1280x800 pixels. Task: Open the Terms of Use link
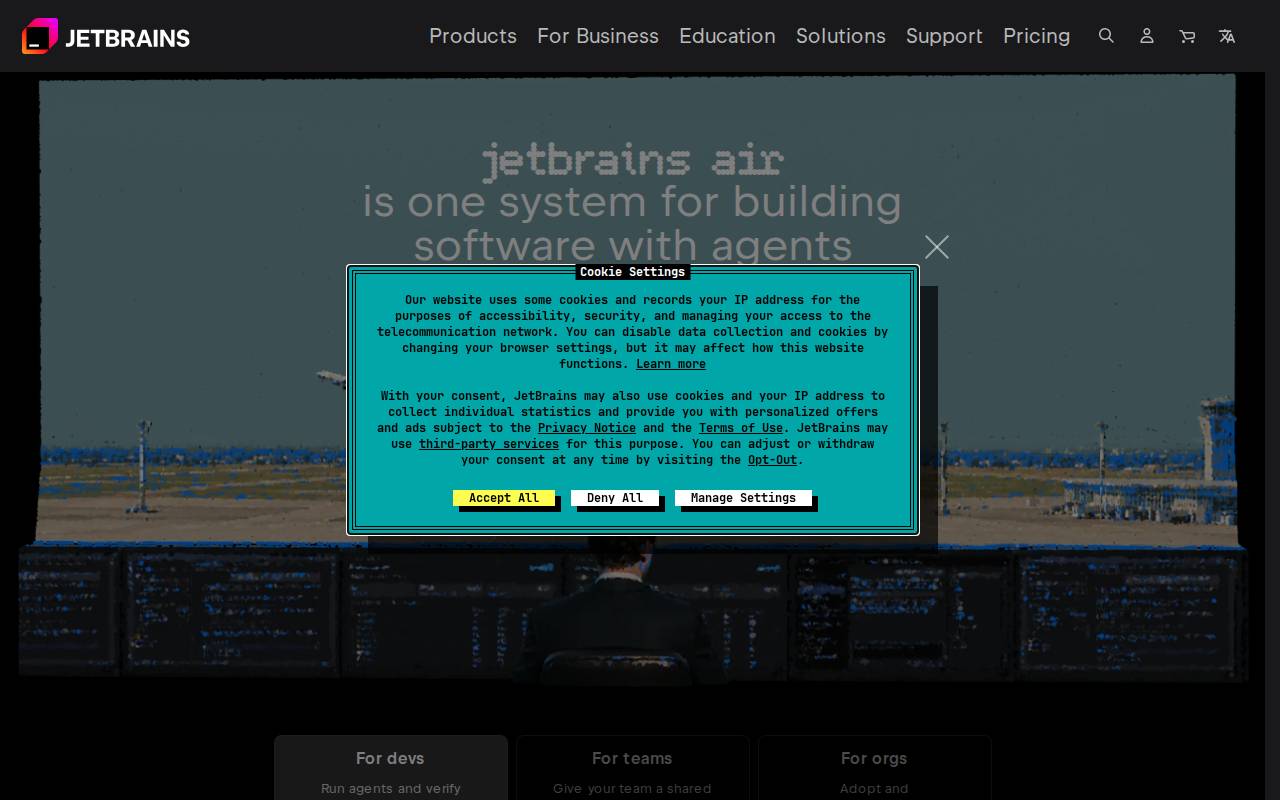point(741,428)
